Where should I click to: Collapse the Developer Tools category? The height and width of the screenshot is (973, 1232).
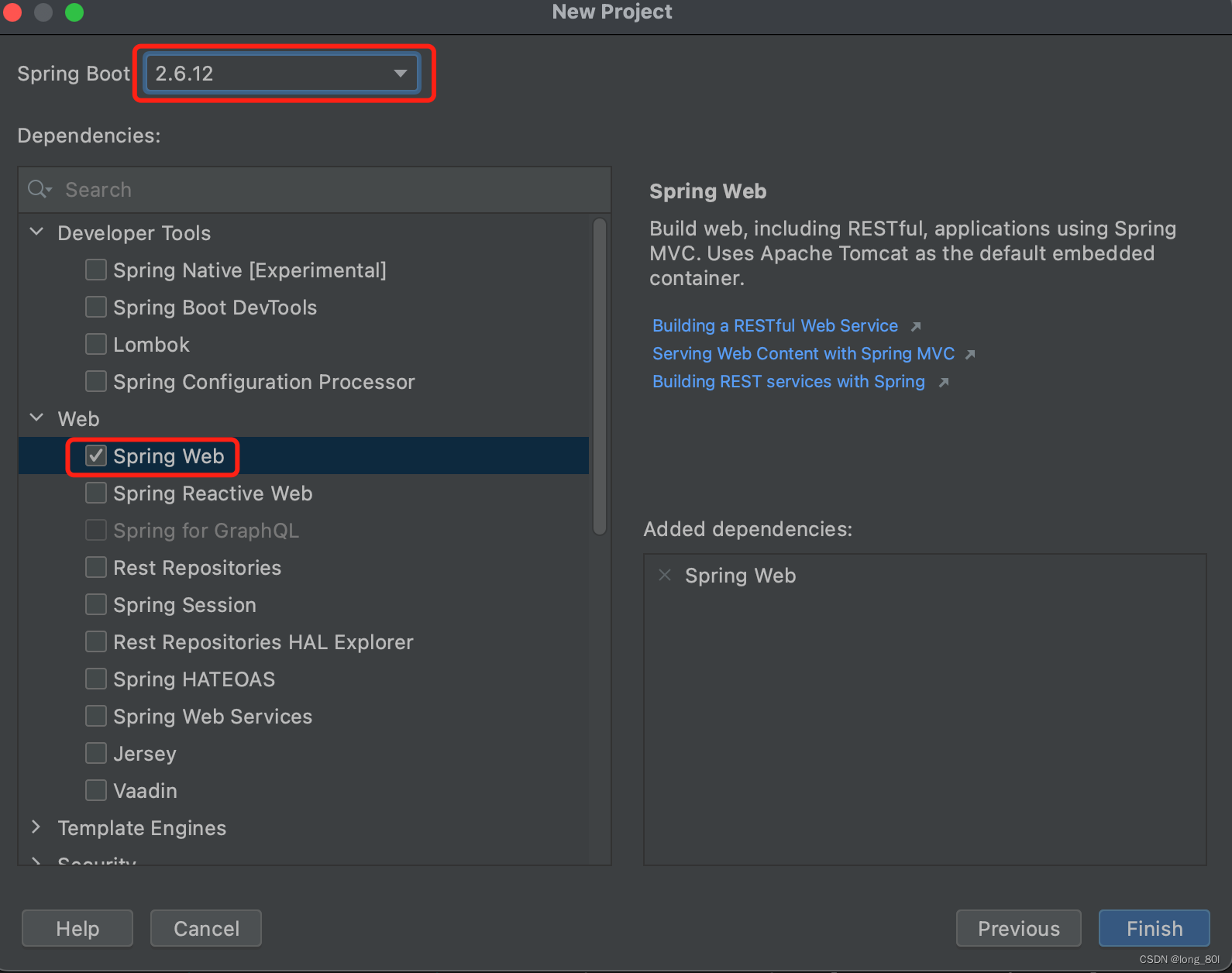36,232
